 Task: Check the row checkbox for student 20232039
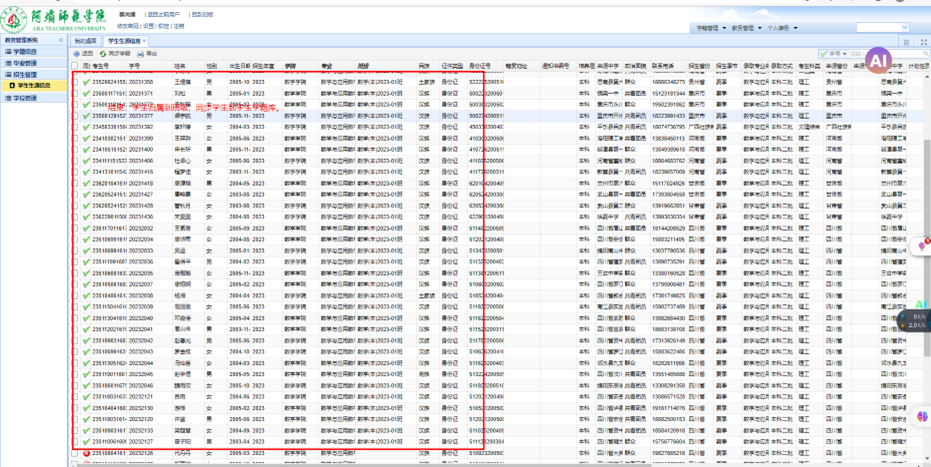tap(75, 307)
